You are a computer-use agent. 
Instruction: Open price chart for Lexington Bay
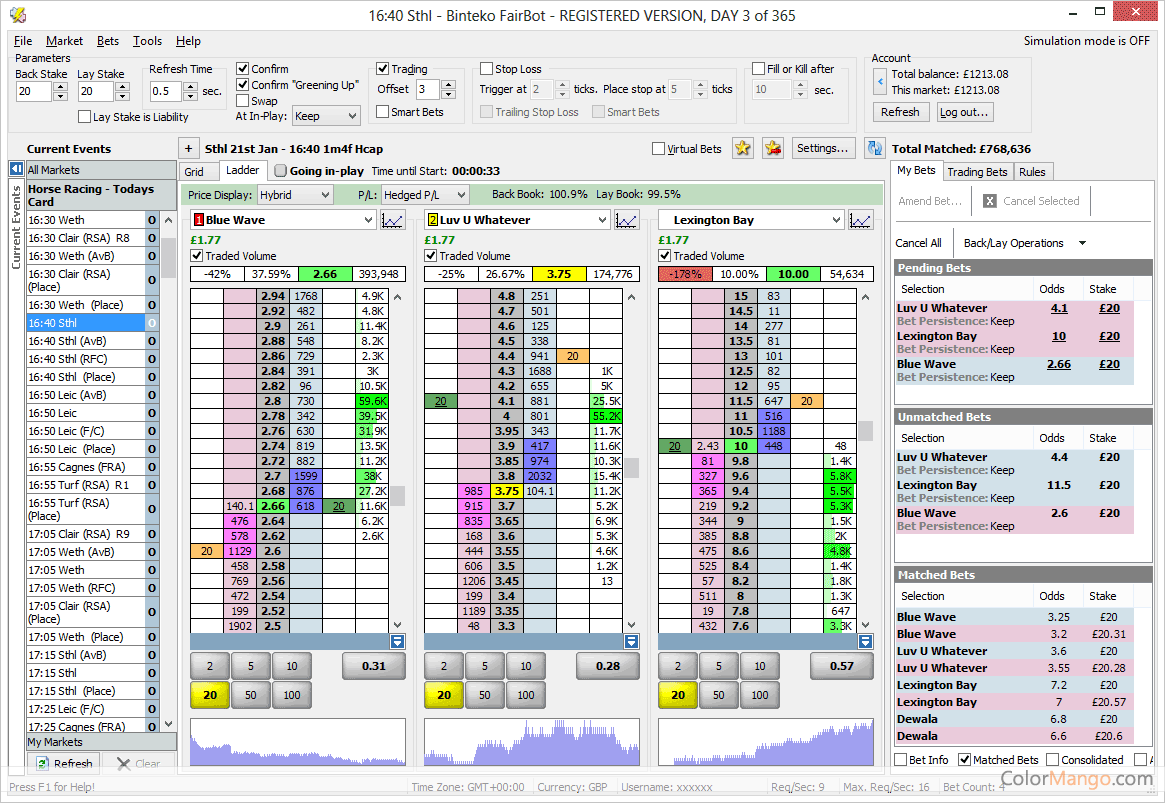(860, 220)
